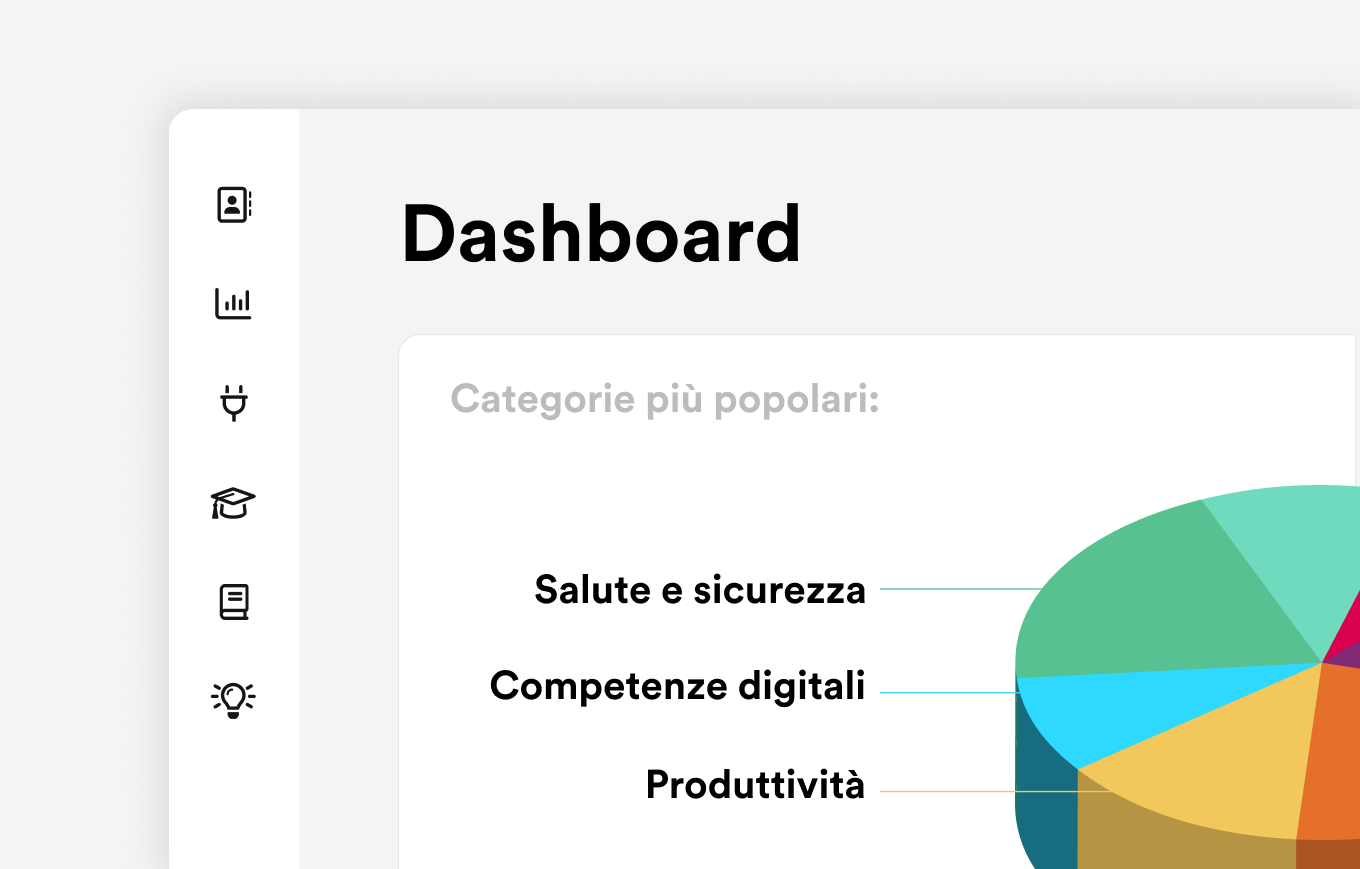Select the book library icon
Viewport: 1360px width, 869px height.
pos(234,602)
